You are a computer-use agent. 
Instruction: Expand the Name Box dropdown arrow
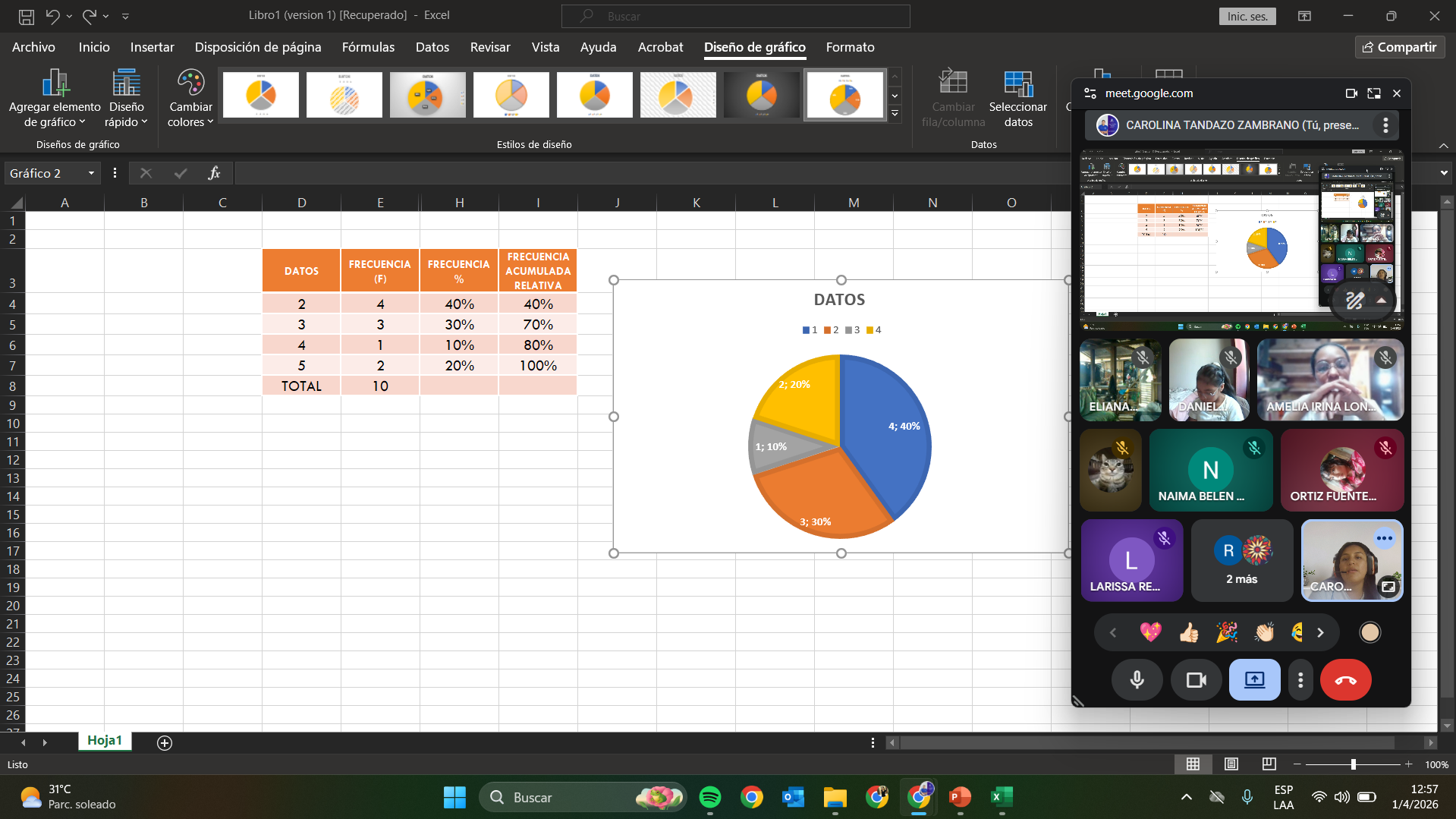point(91,174)
